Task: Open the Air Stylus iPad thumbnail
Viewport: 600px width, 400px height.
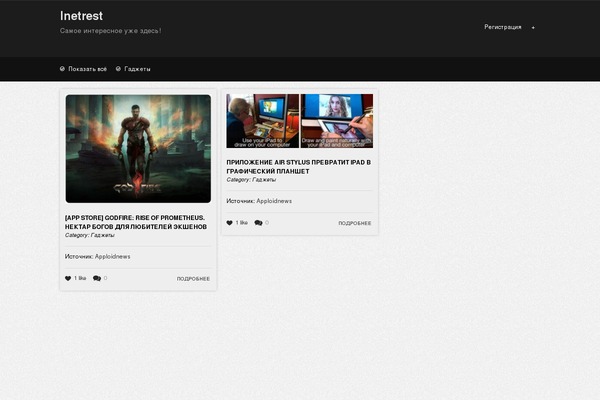Action: 300,121
